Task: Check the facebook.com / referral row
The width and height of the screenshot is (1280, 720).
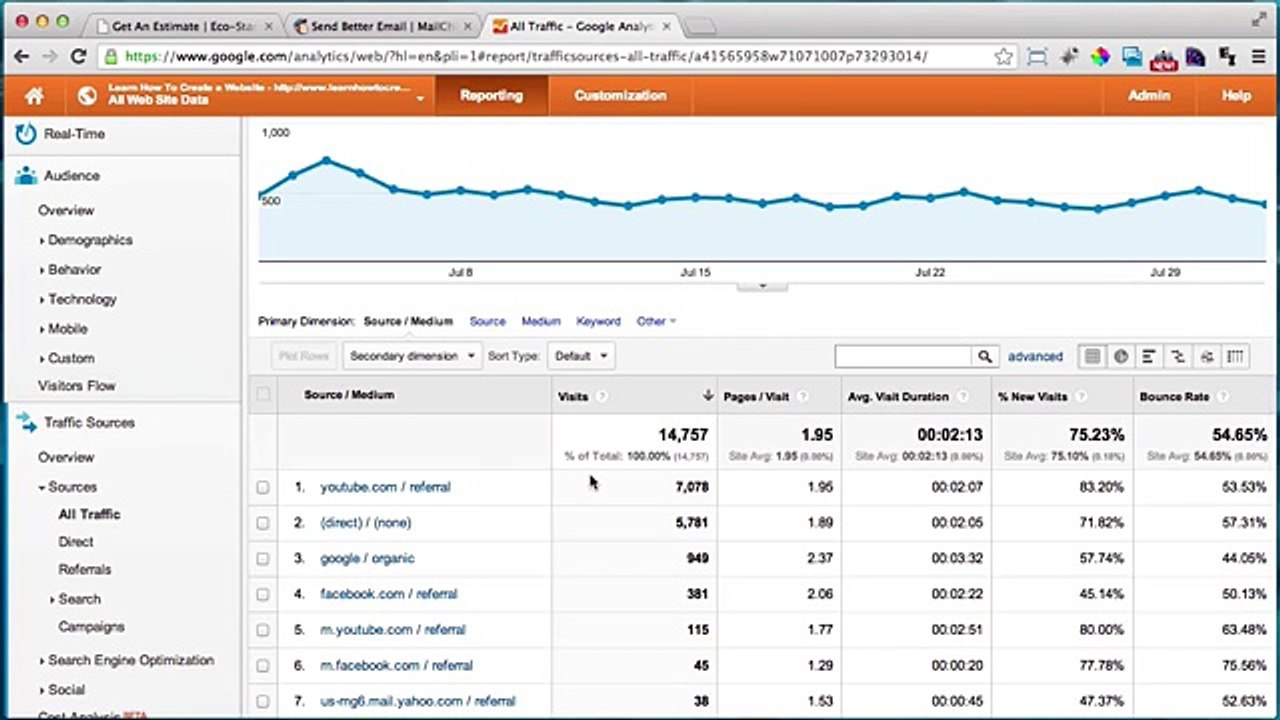Action: (263, 594)
